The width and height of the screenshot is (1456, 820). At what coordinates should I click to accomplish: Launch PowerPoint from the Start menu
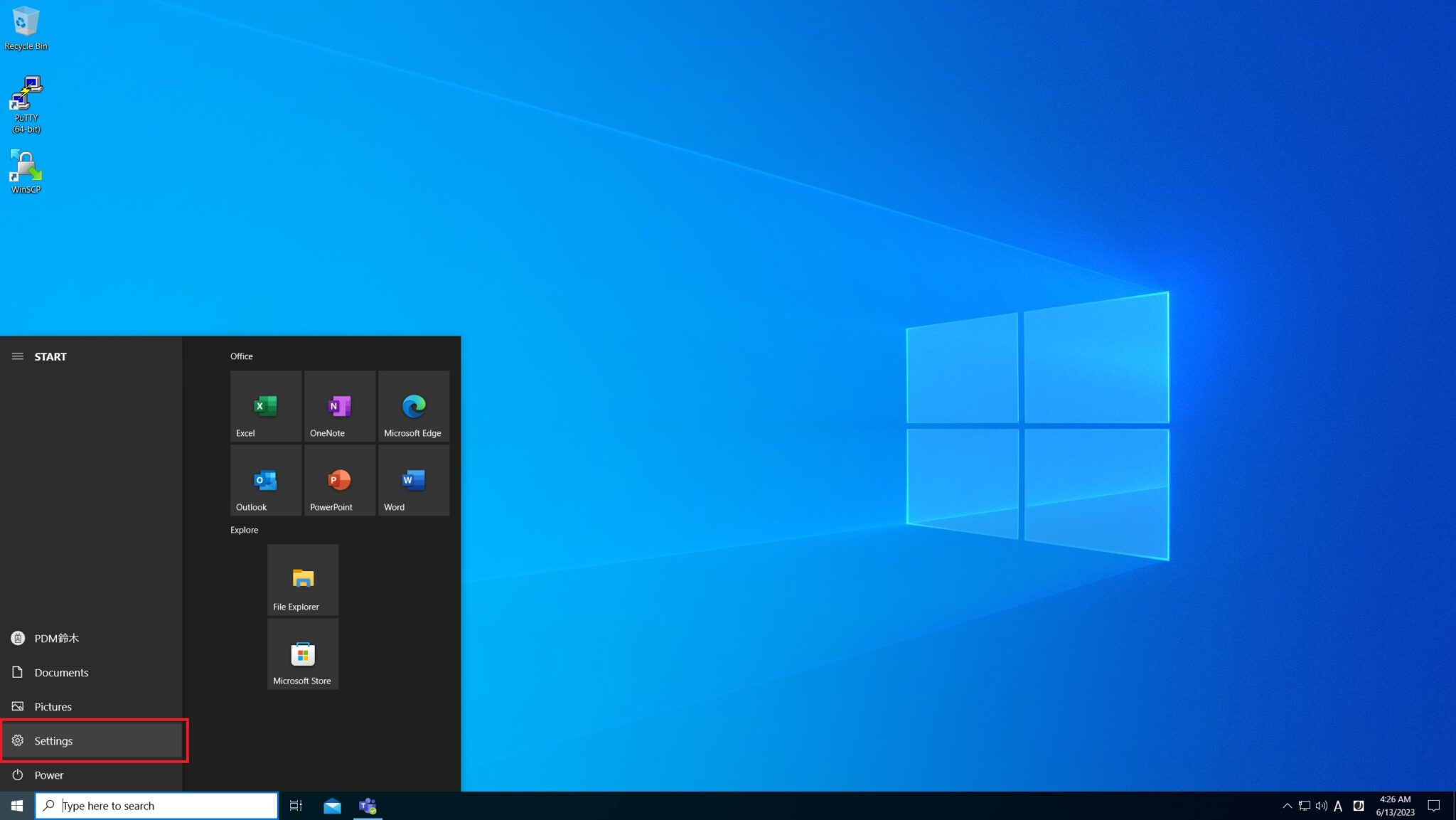click(339, 480)
